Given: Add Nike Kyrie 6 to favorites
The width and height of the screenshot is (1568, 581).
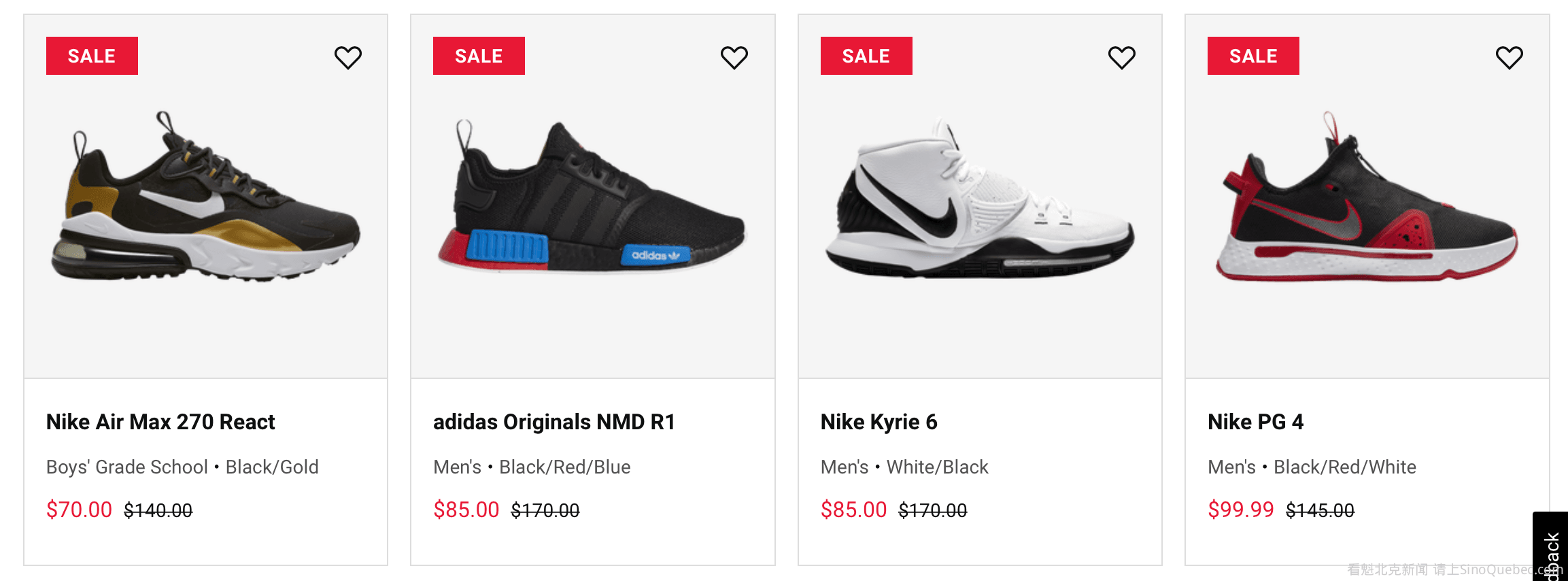Looking at the screenshot, I should (1121, 58).
